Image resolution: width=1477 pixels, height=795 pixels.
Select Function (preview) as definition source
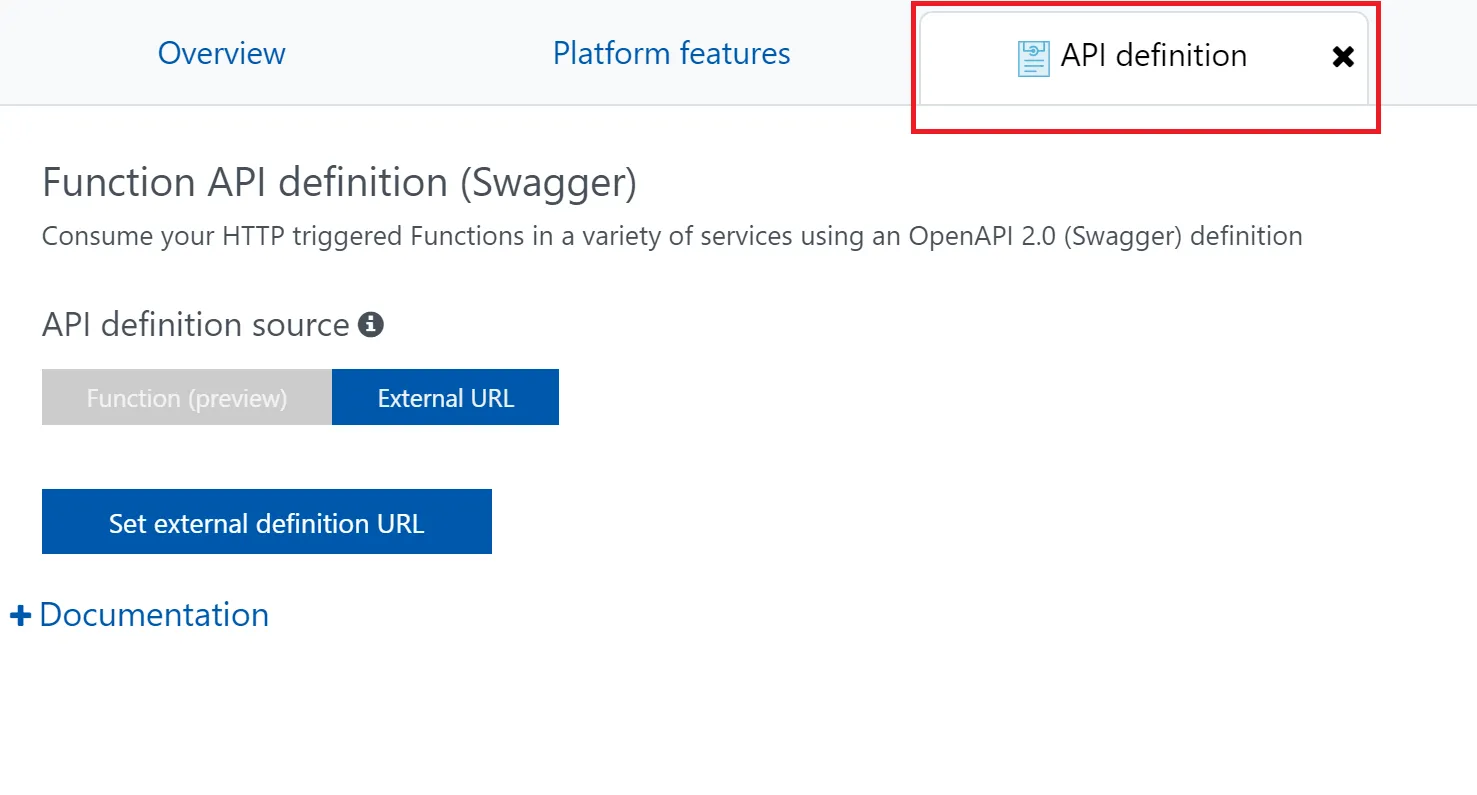[187, 398]
